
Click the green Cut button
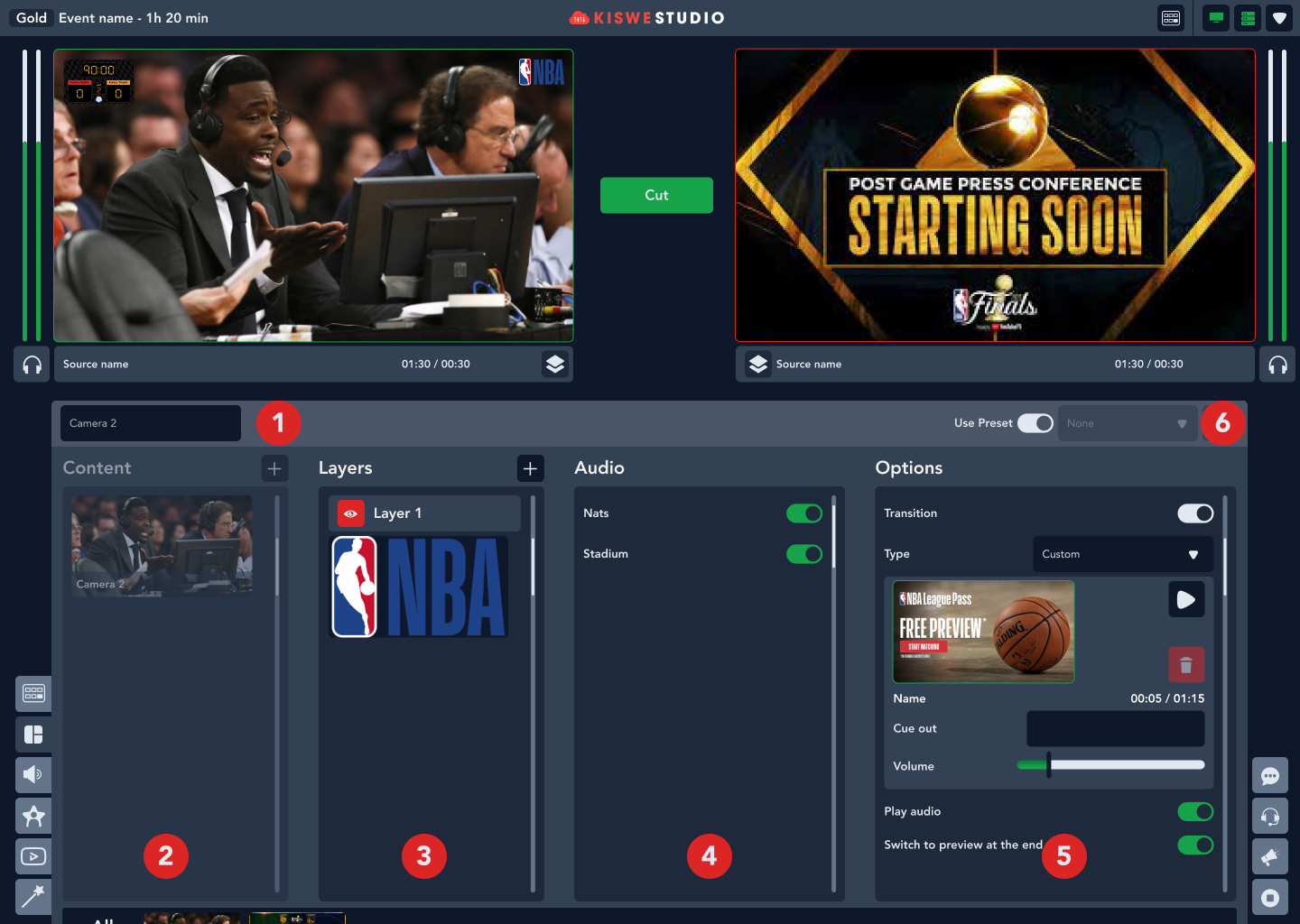pyautogui.click(x=656, y=195)
